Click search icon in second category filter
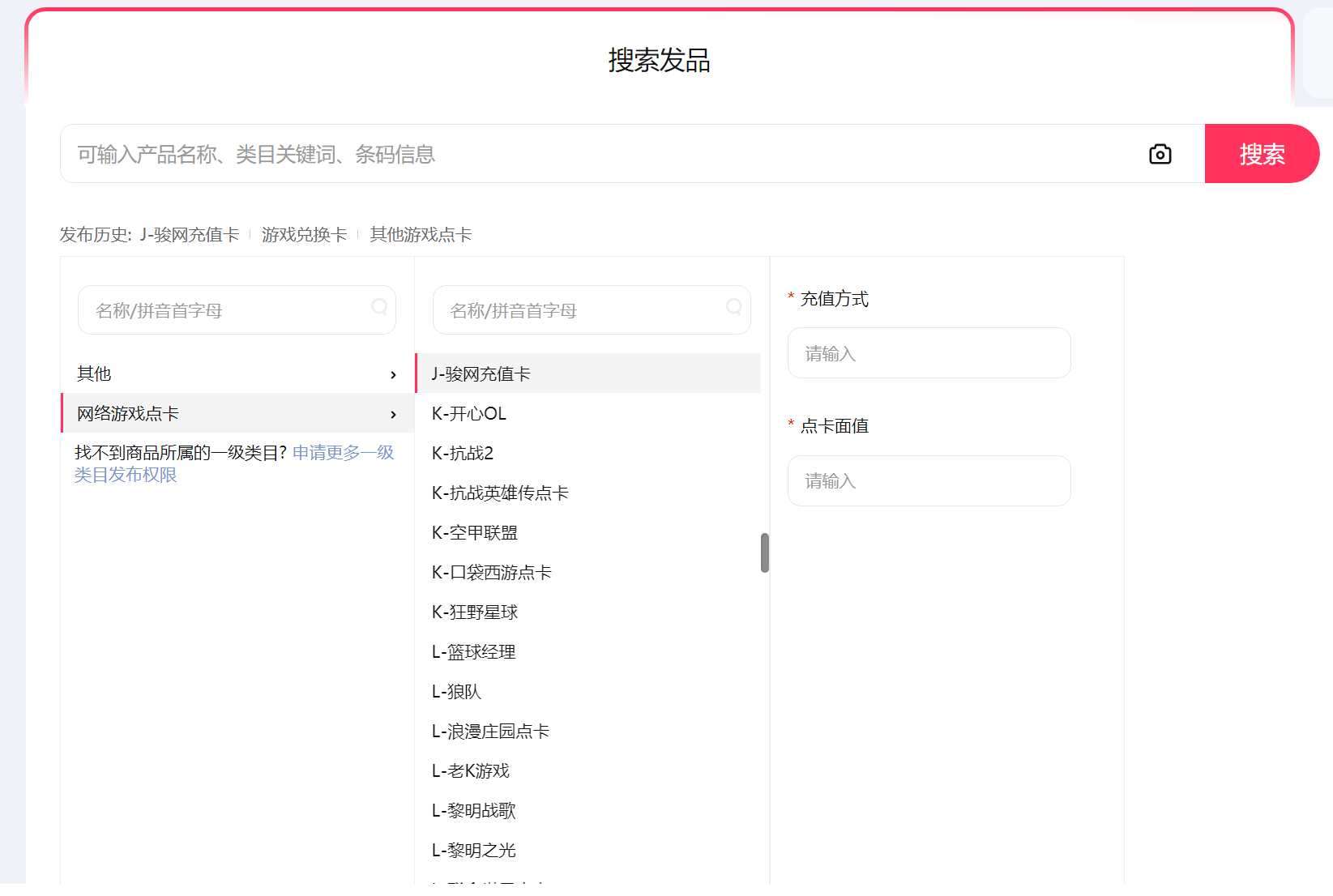The image size is (1333, 896). click(734, 307)
